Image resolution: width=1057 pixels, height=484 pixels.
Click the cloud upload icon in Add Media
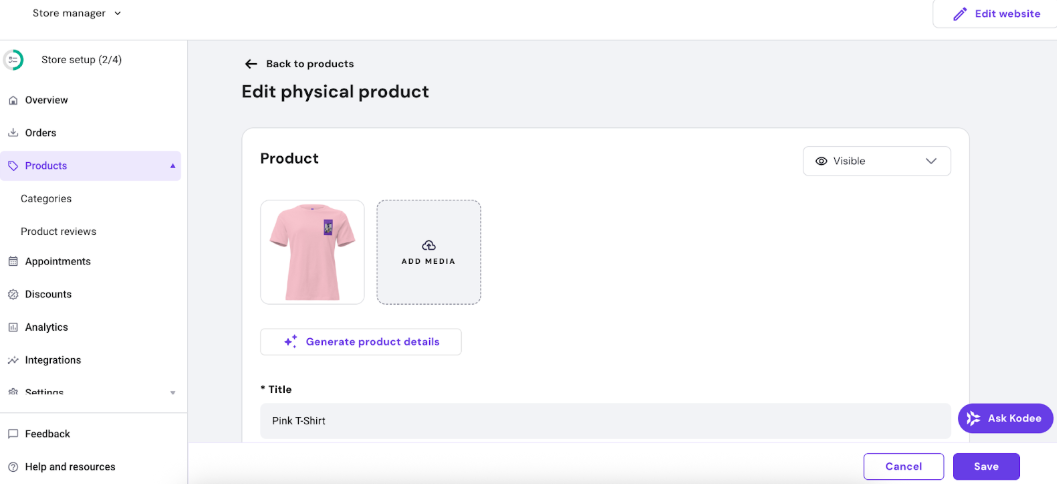[x=428, y=245]
